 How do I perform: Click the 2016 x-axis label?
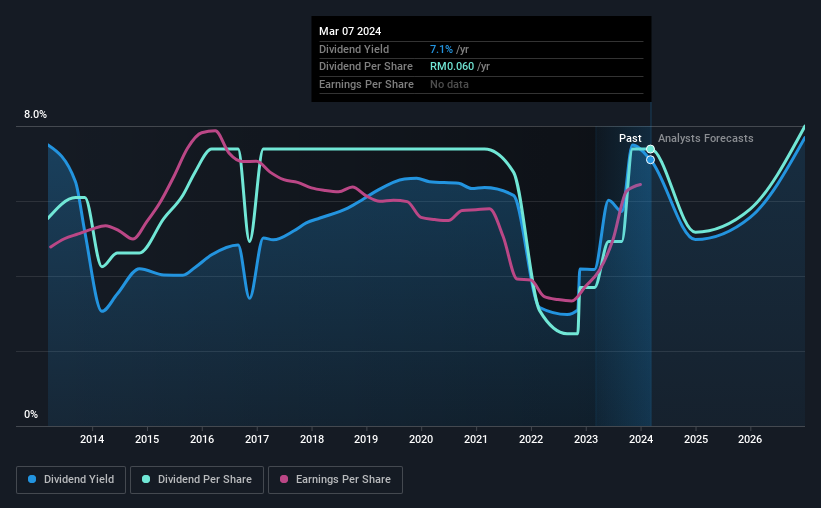coord(202,439)
